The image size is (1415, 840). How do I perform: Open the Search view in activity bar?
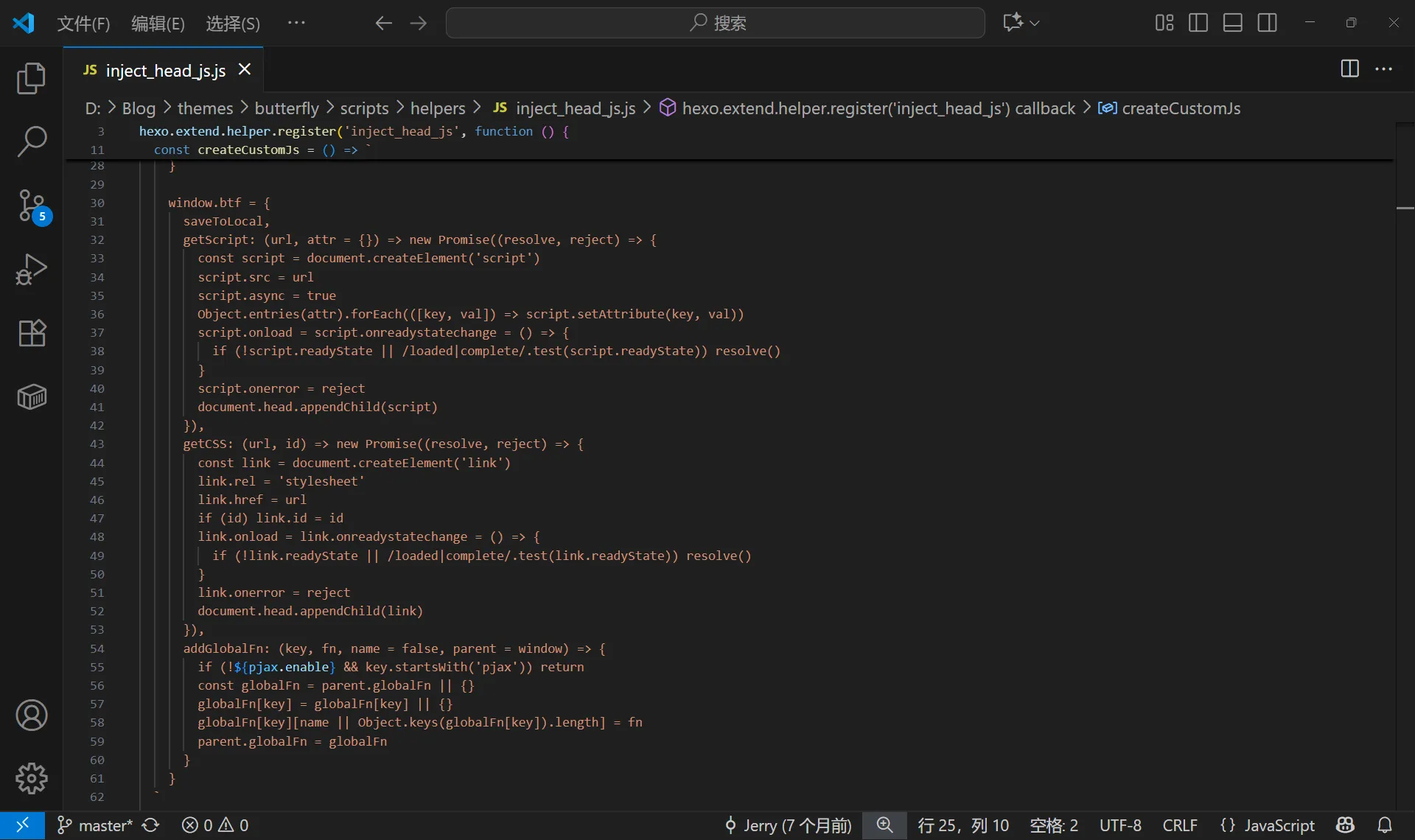click(31, 141)
